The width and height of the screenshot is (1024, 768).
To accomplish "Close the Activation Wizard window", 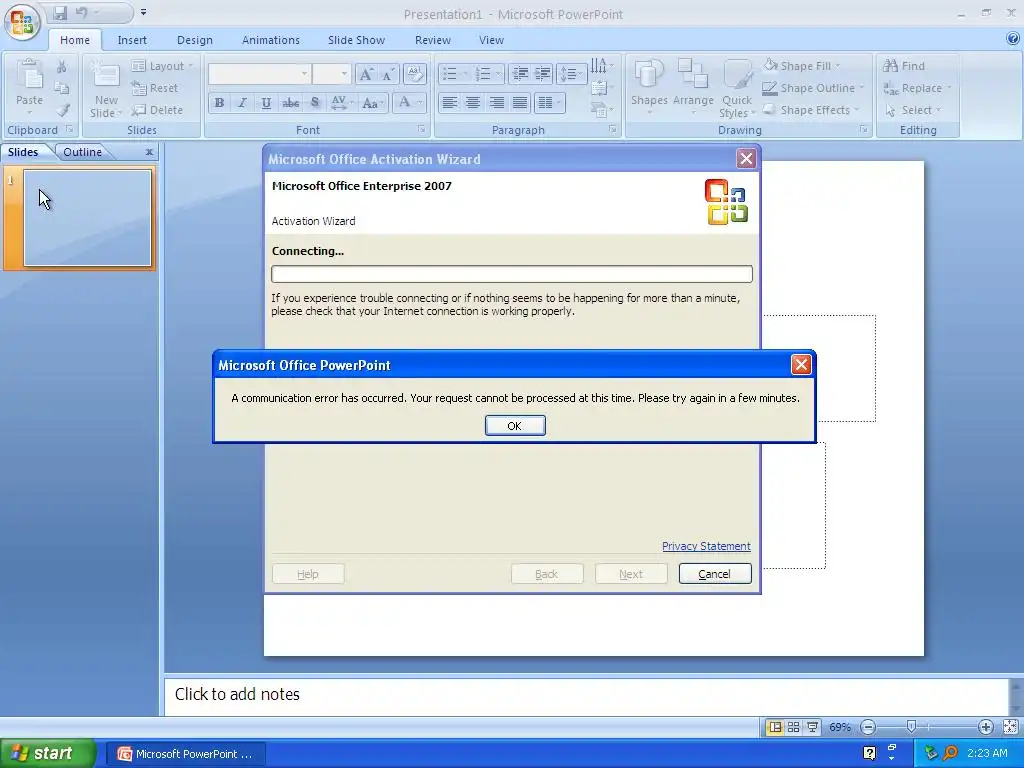I will [746, 159].
